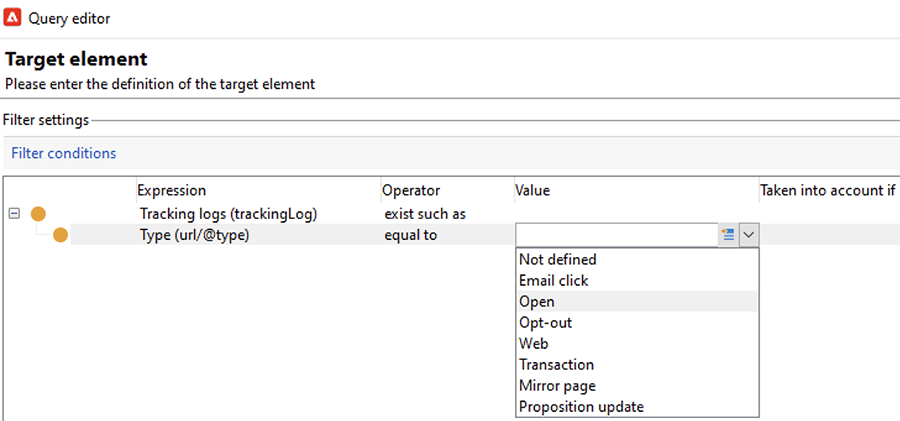Select "Not defined" from the list
This screenshot has height=421, width=900.
coord(558,259)
